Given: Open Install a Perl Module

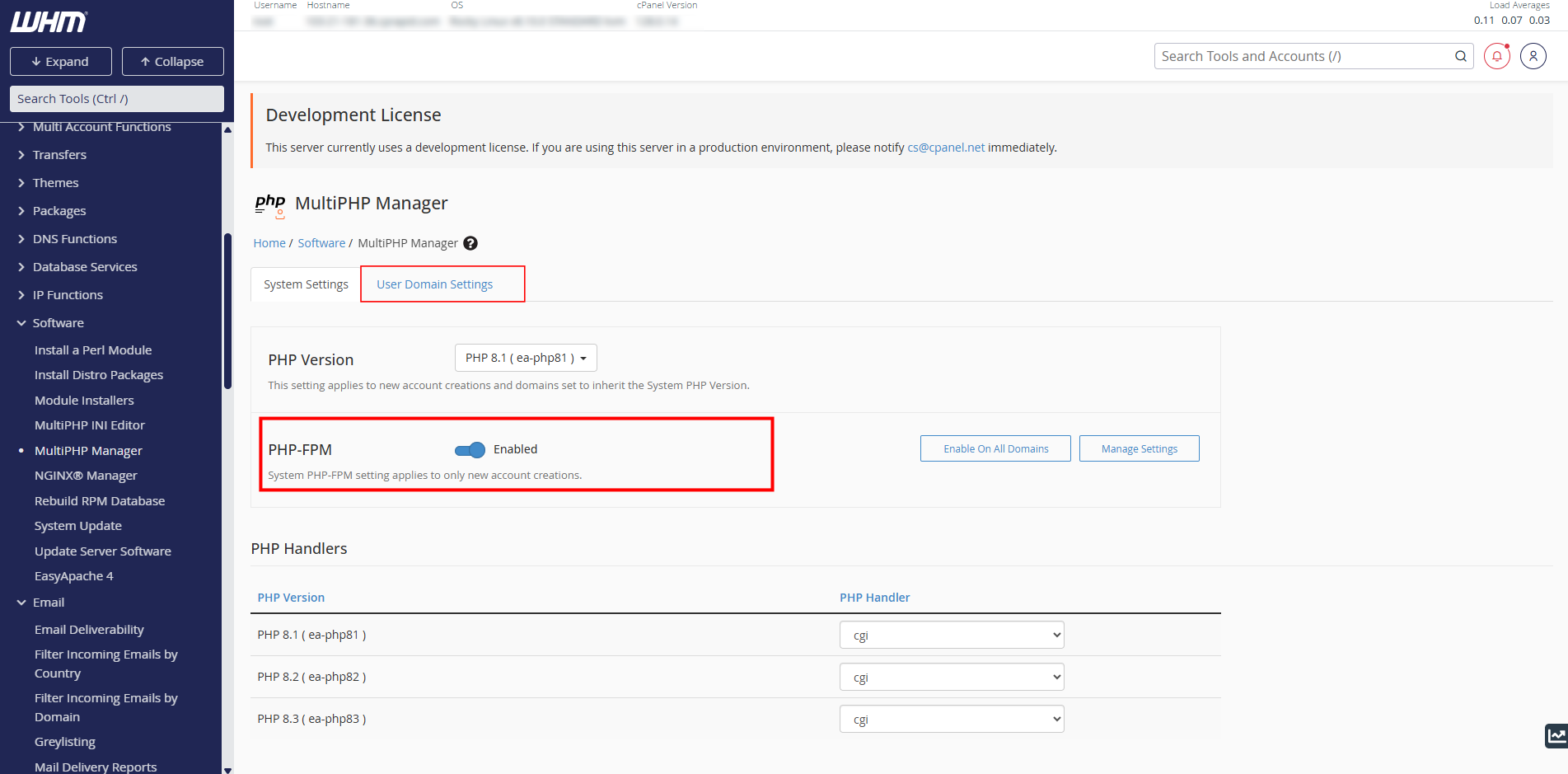Looking at the screenshot, I should tap(93, 350).
